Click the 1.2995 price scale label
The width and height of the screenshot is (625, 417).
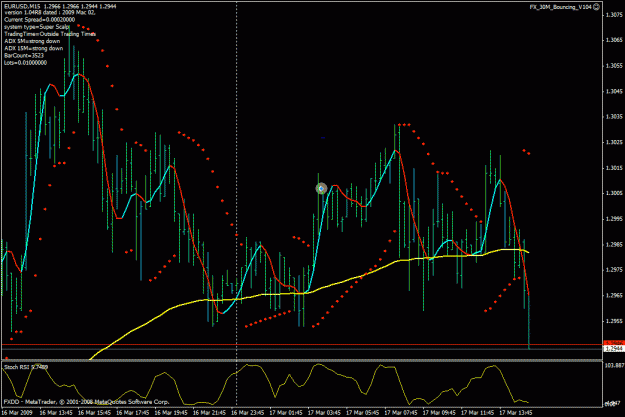pyautogui.click(x=614, y=219)
